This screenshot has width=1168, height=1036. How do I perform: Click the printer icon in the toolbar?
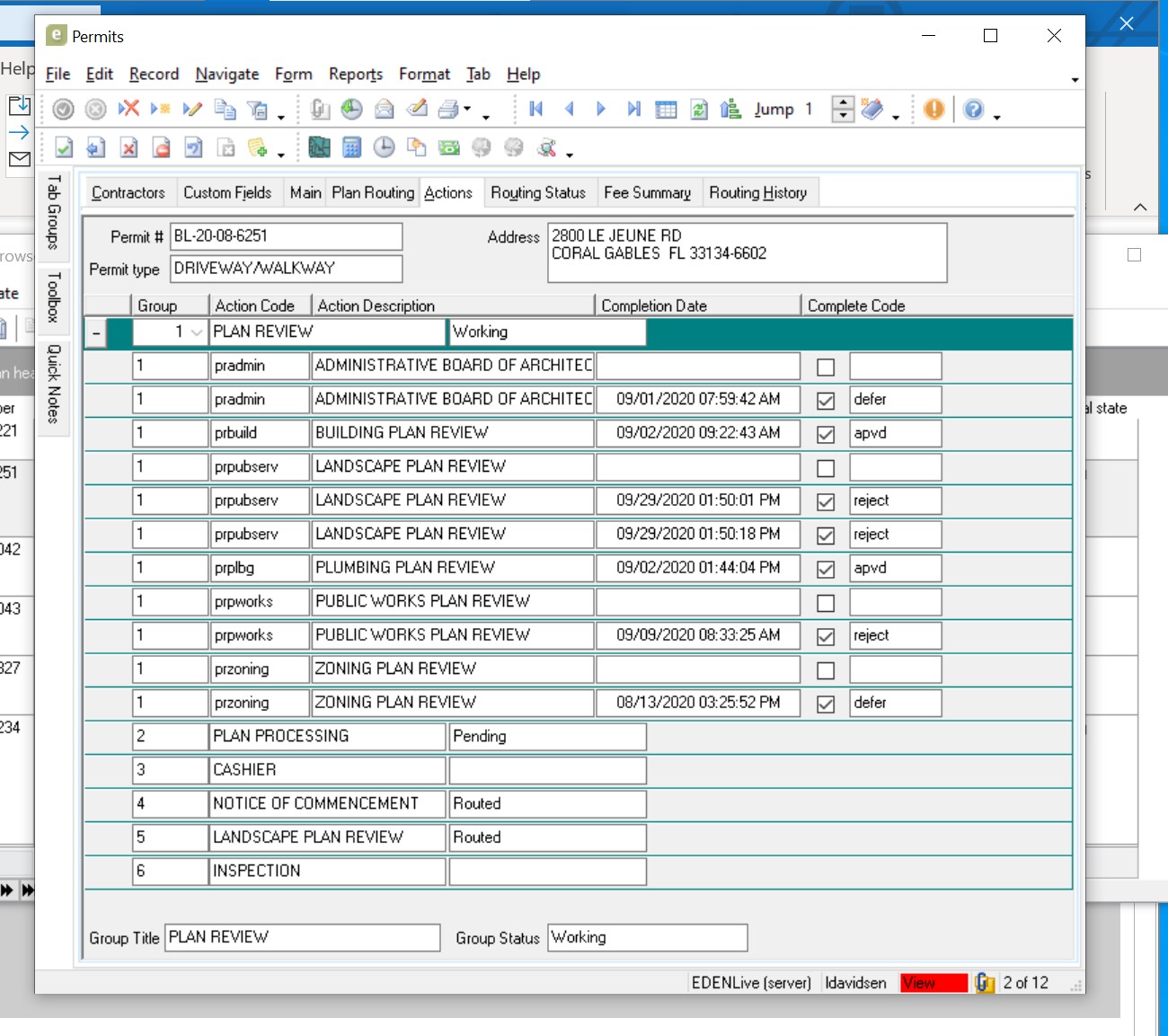448,110
